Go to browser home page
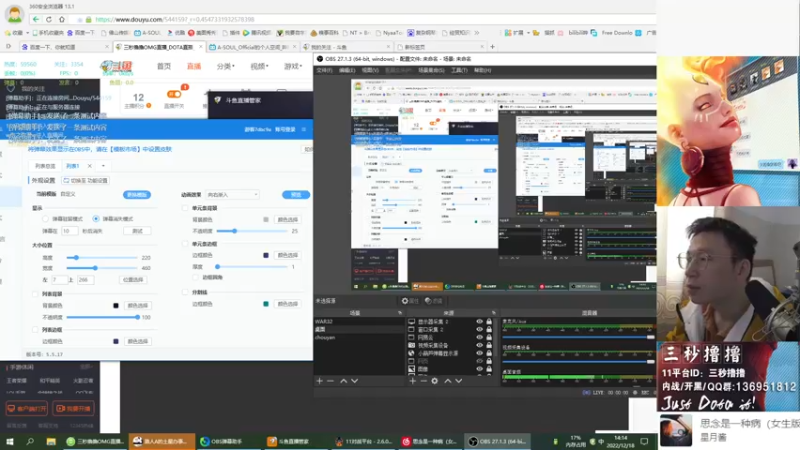800x450 pixels. click(62, 19)
